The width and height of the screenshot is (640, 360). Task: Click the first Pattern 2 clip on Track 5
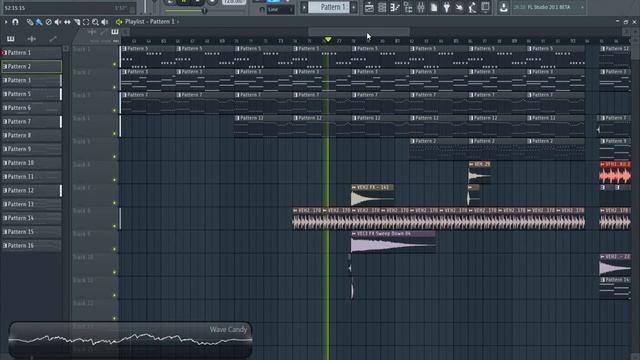pos(438,149)
